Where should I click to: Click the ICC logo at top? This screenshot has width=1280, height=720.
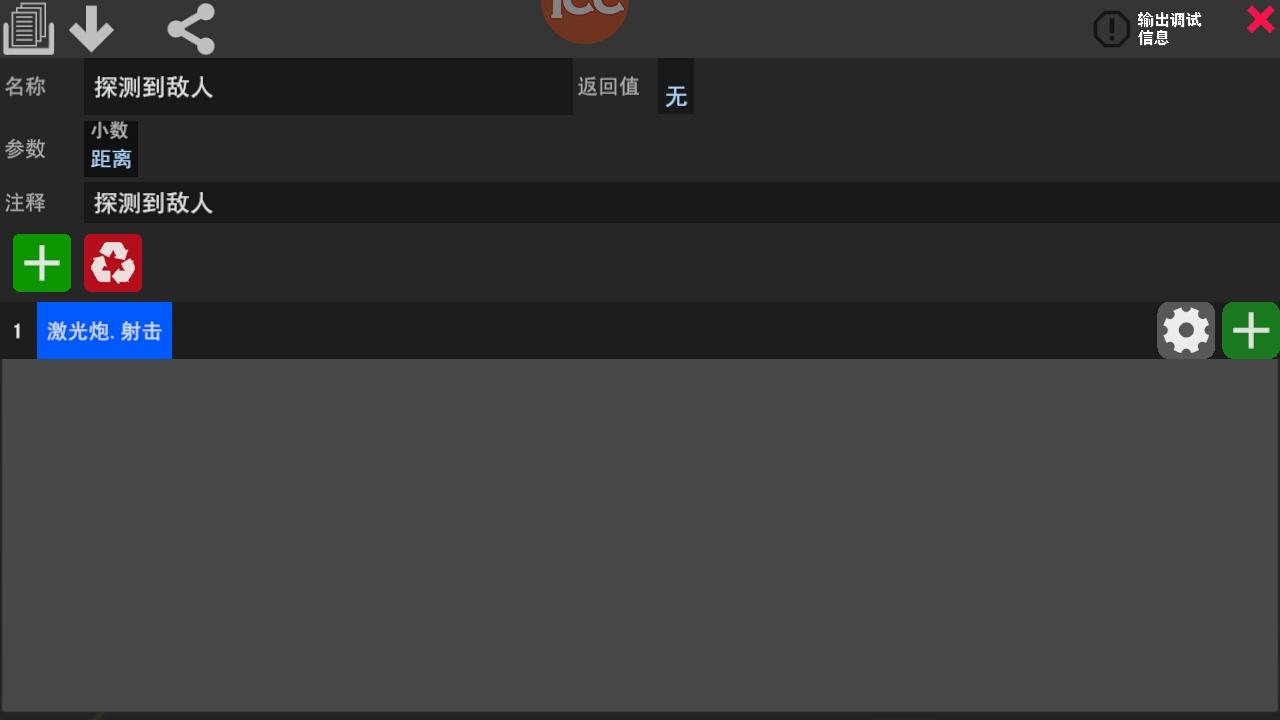[585, 15]
